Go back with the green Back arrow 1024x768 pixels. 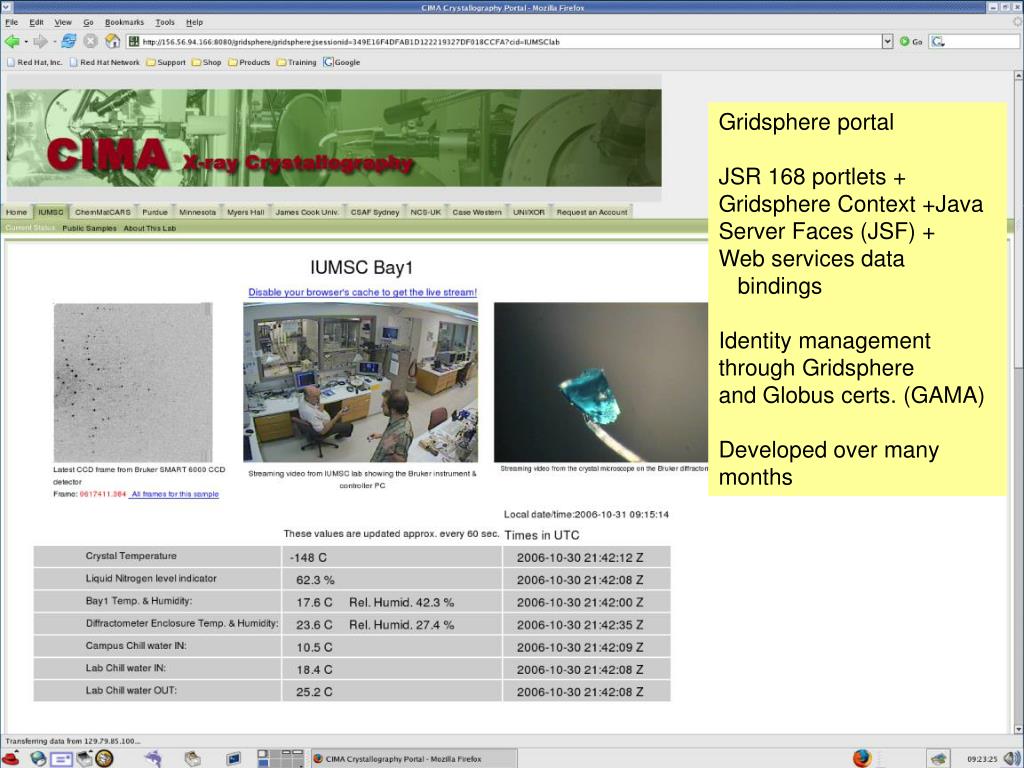[x=12, y=42]
